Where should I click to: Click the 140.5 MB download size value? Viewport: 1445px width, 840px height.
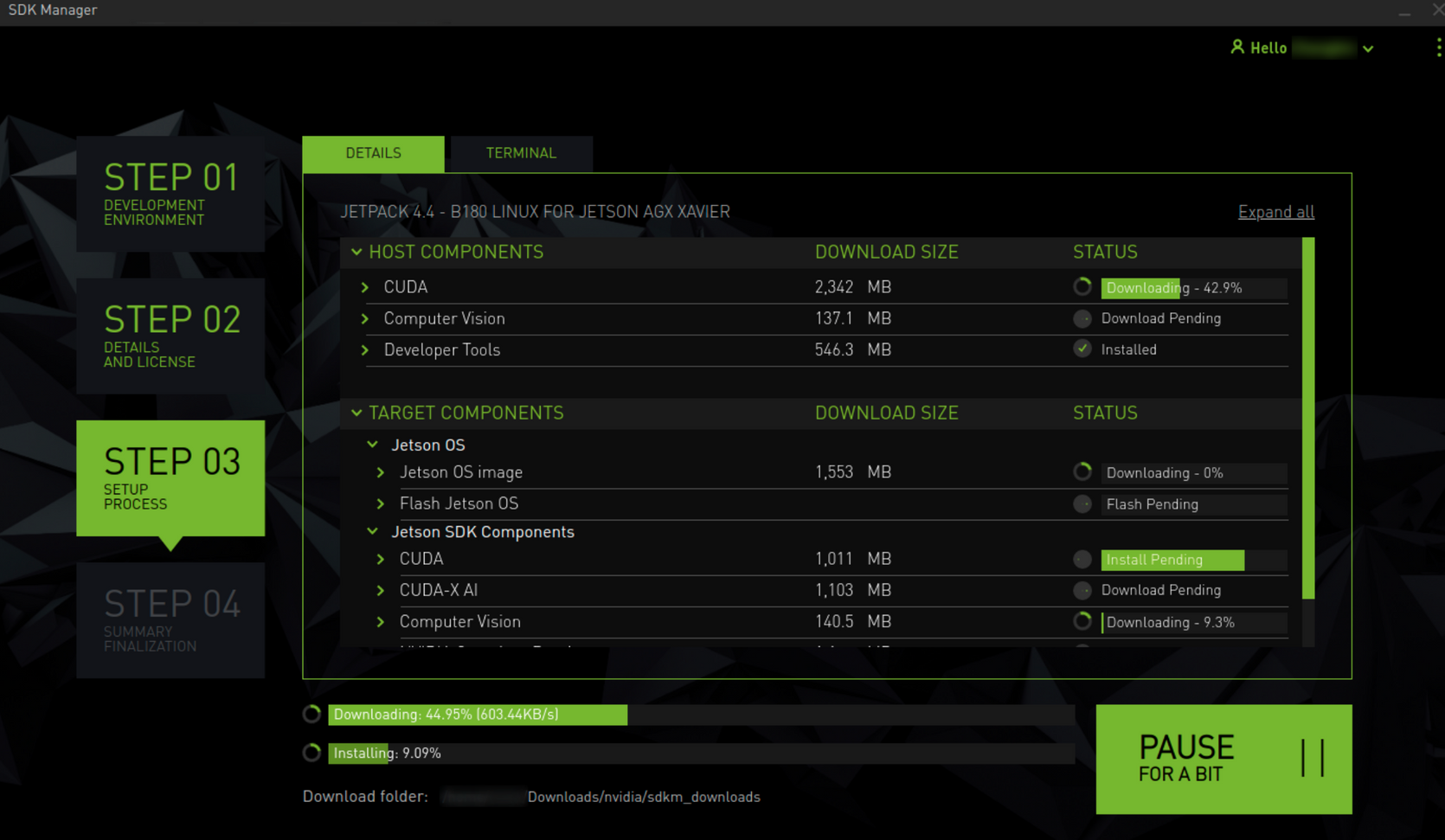pyautogui.click(x=853, y=622)
